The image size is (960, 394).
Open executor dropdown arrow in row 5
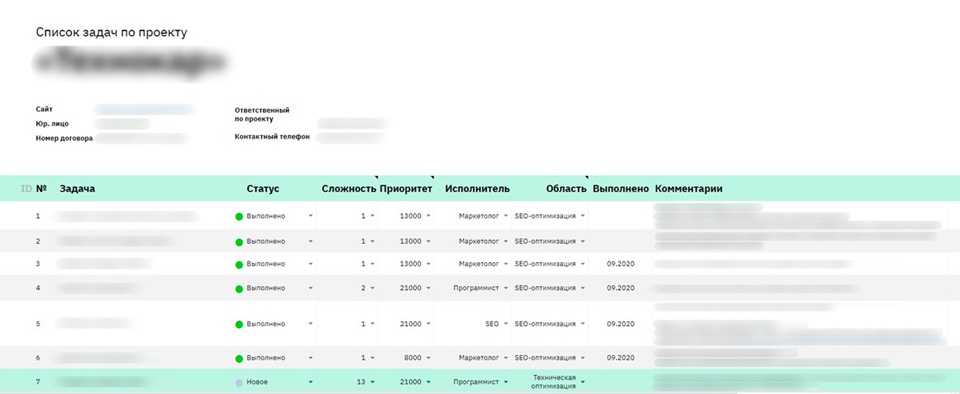[x=506, y=324]
